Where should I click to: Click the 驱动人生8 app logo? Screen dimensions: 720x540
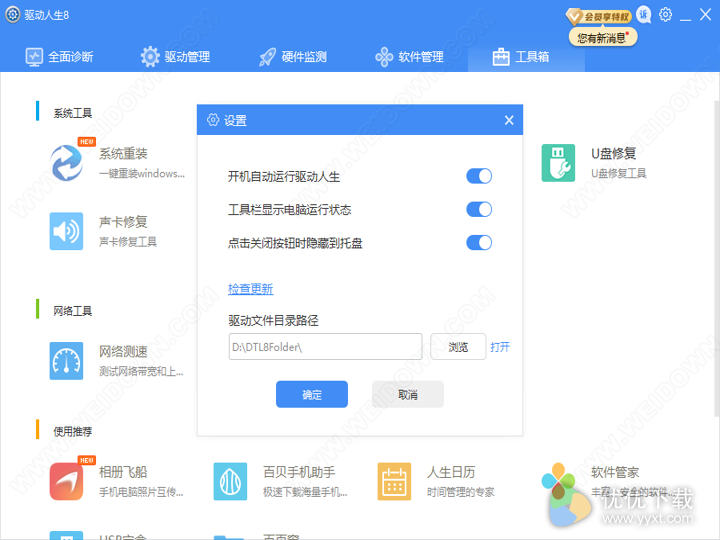pos(12,15)
